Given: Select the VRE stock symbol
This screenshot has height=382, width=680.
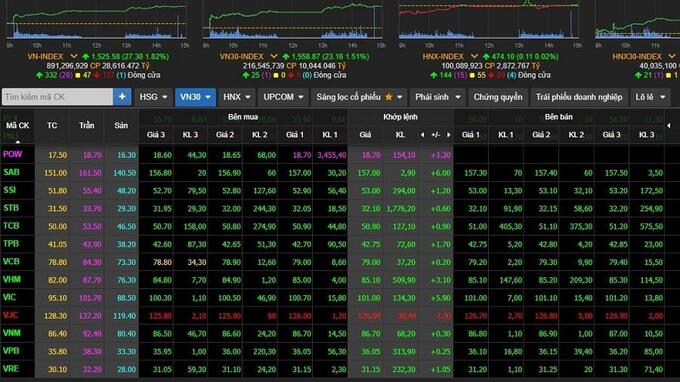Looking at the screenshot, I should point(11,369).
